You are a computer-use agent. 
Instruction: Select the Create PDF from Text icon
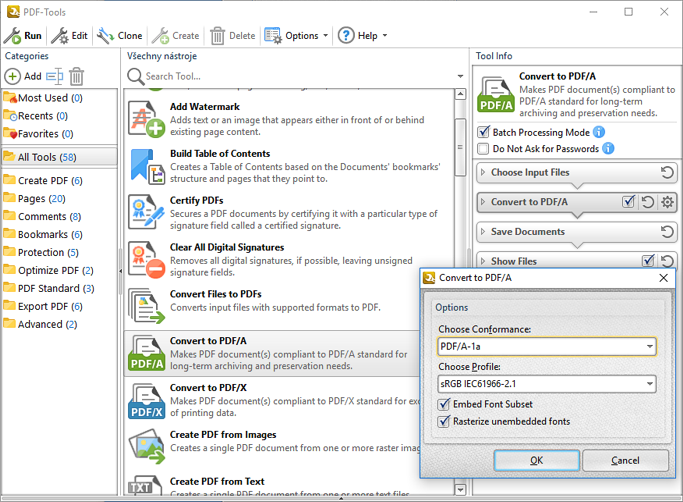pyautogui.click(x=145, y=486)
